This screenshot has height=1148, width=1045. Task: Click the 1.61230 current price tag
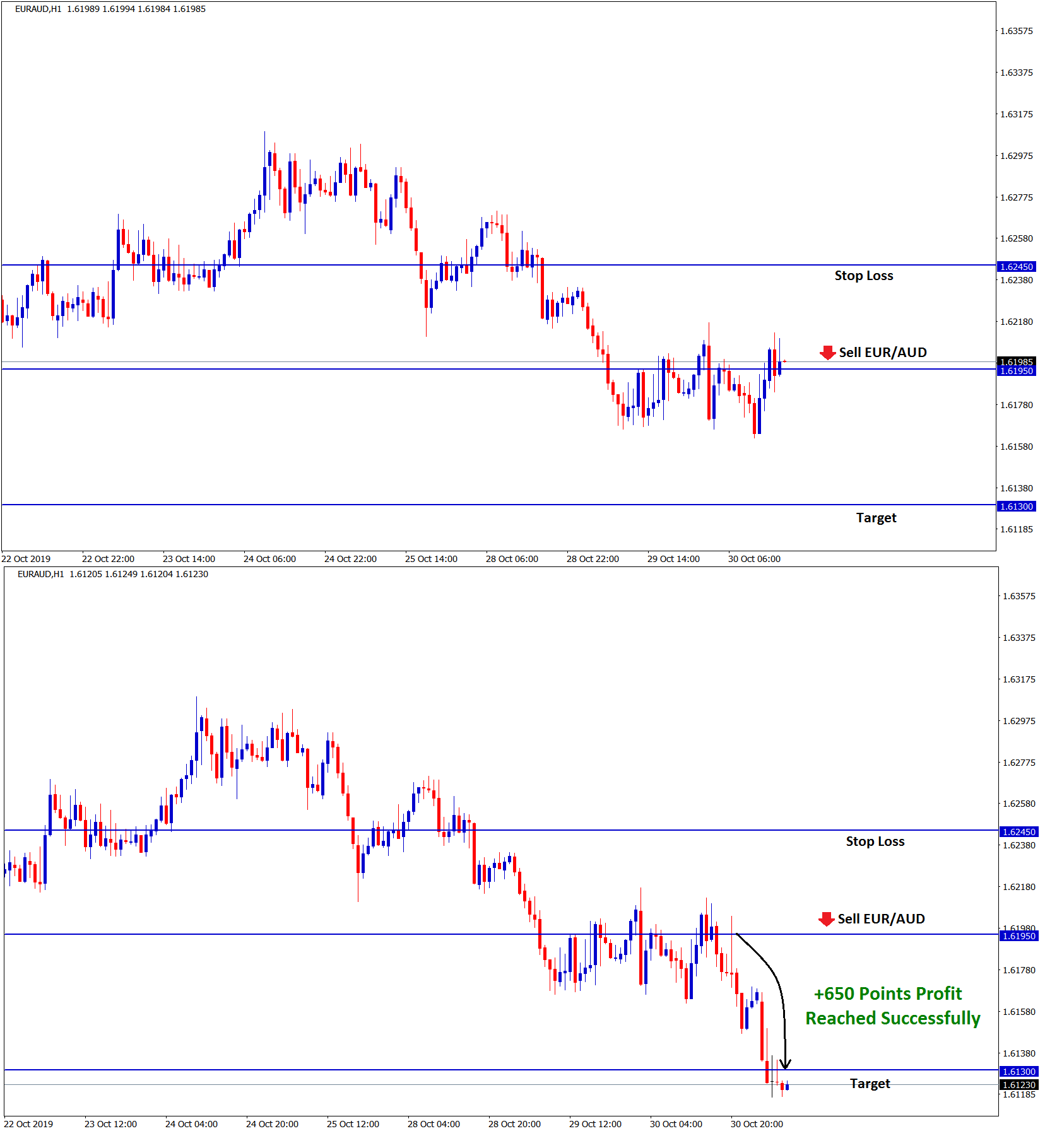1018,1085
